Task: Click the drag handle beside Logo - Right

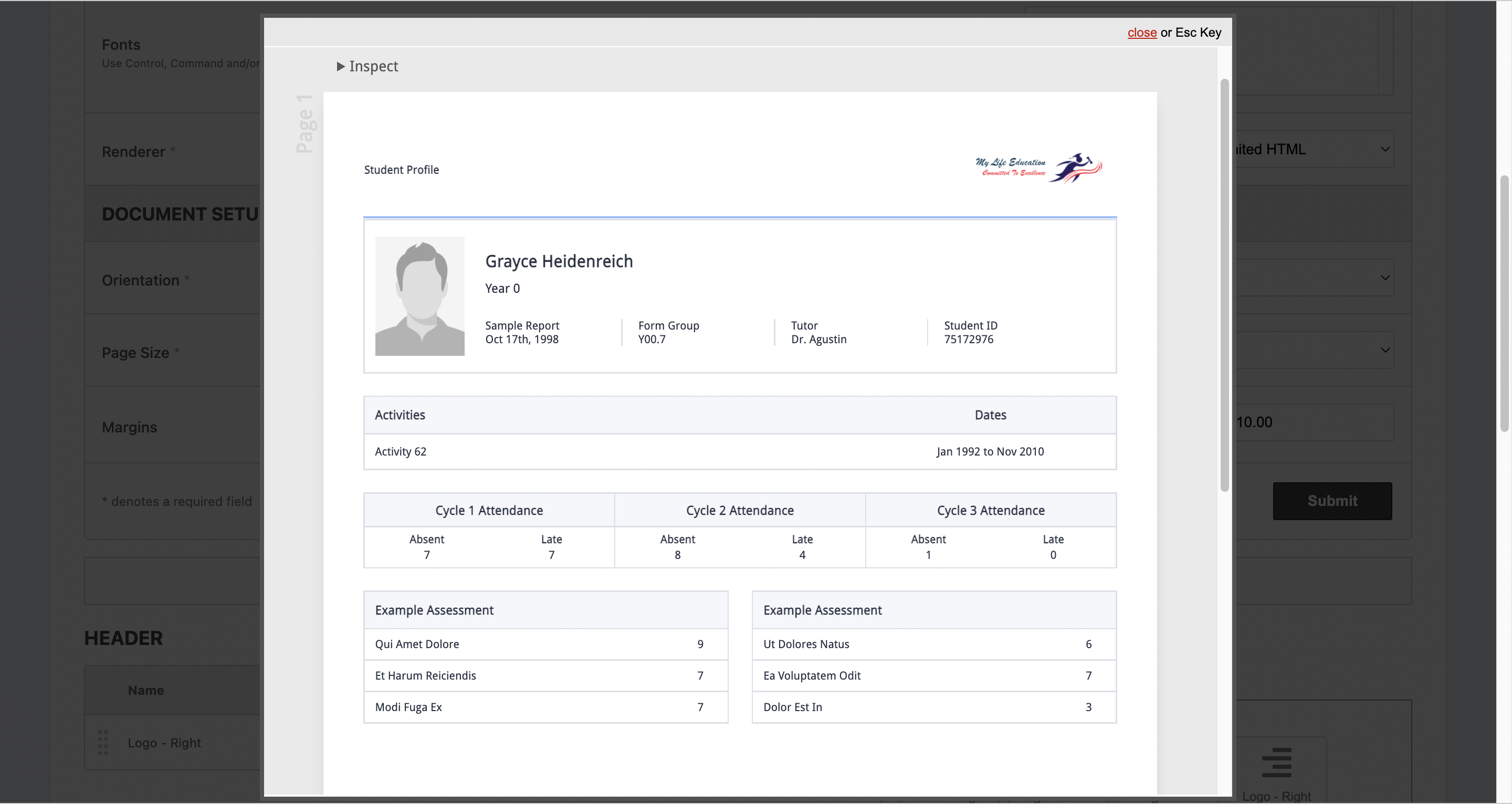Action: 103,743
